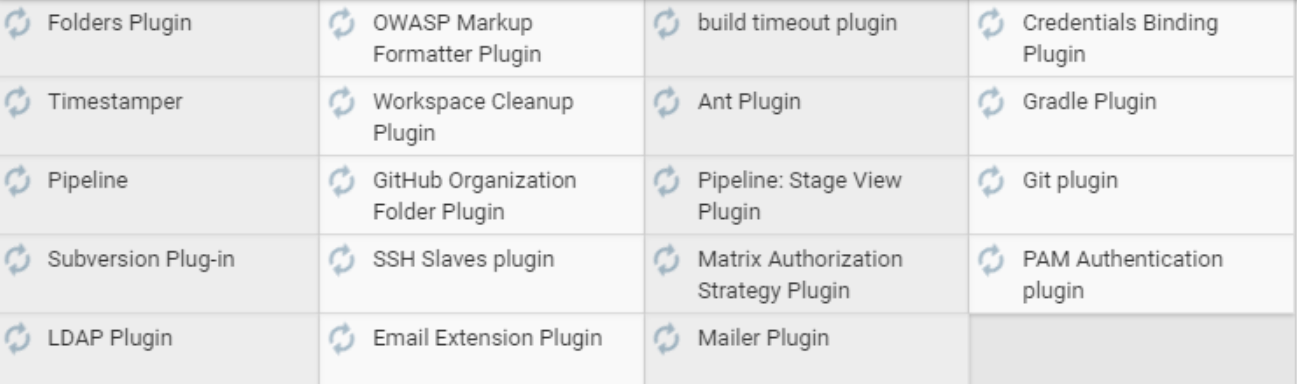
Task: Click the sync icon next to Mailer Plugin
Action: (666, 339)
